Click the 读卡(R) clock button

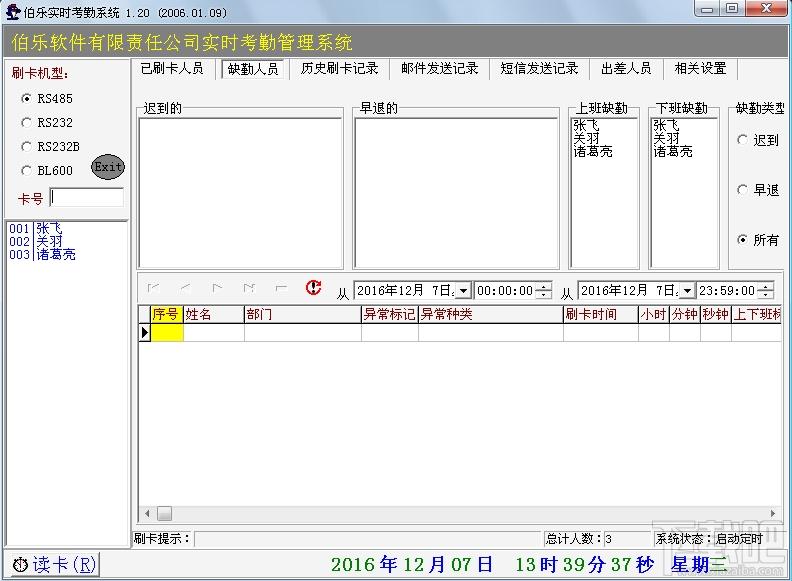[x=55, y=564]
